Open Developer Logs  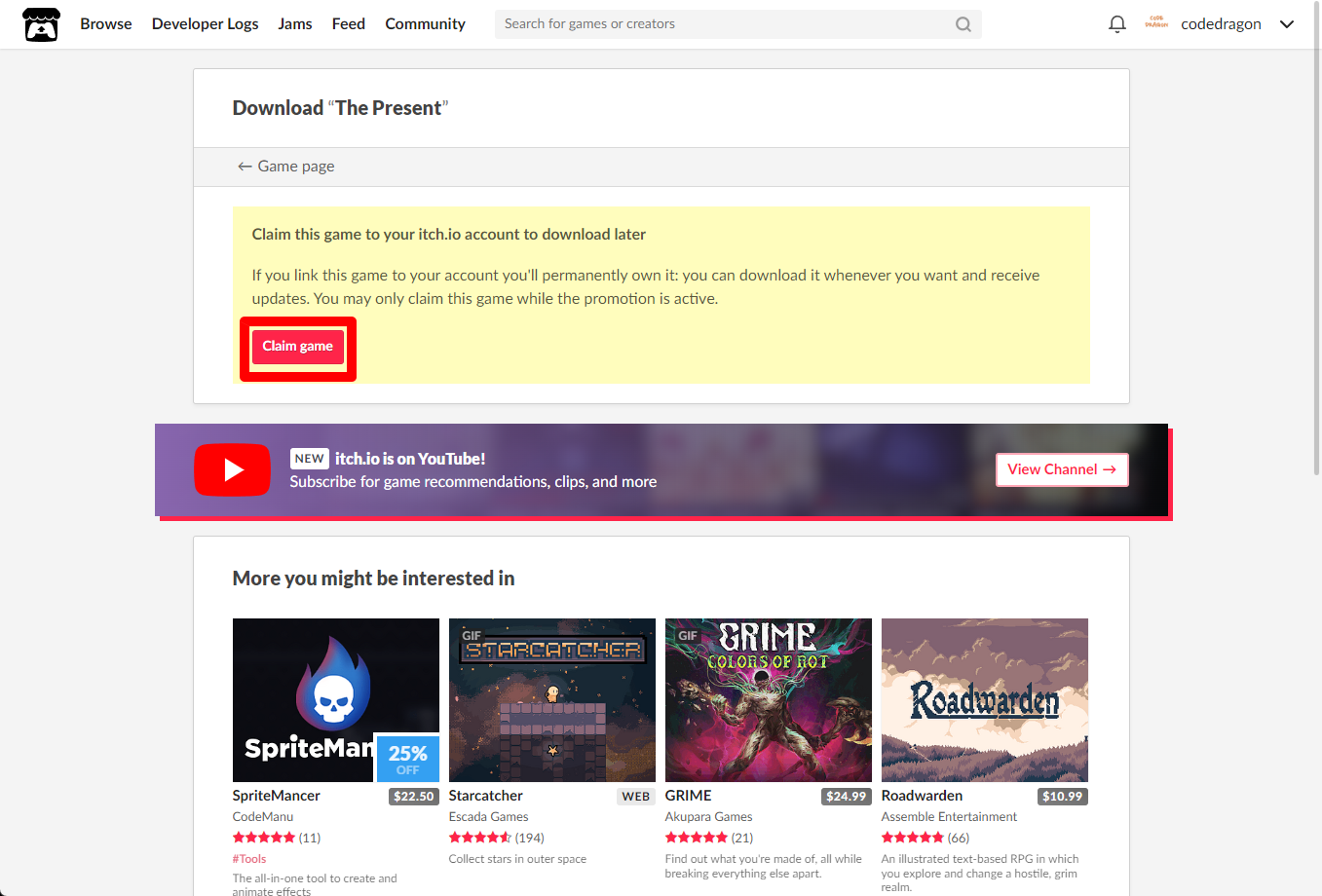[x=206, y=24]
